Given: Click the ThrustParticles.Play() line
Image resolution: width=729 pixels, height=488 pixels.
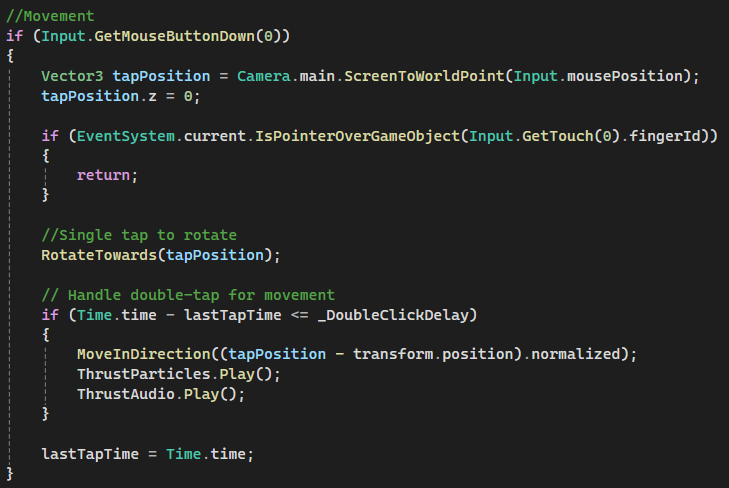Looking at the screenshot, I should pyautogui.click(x=179, y=374).
